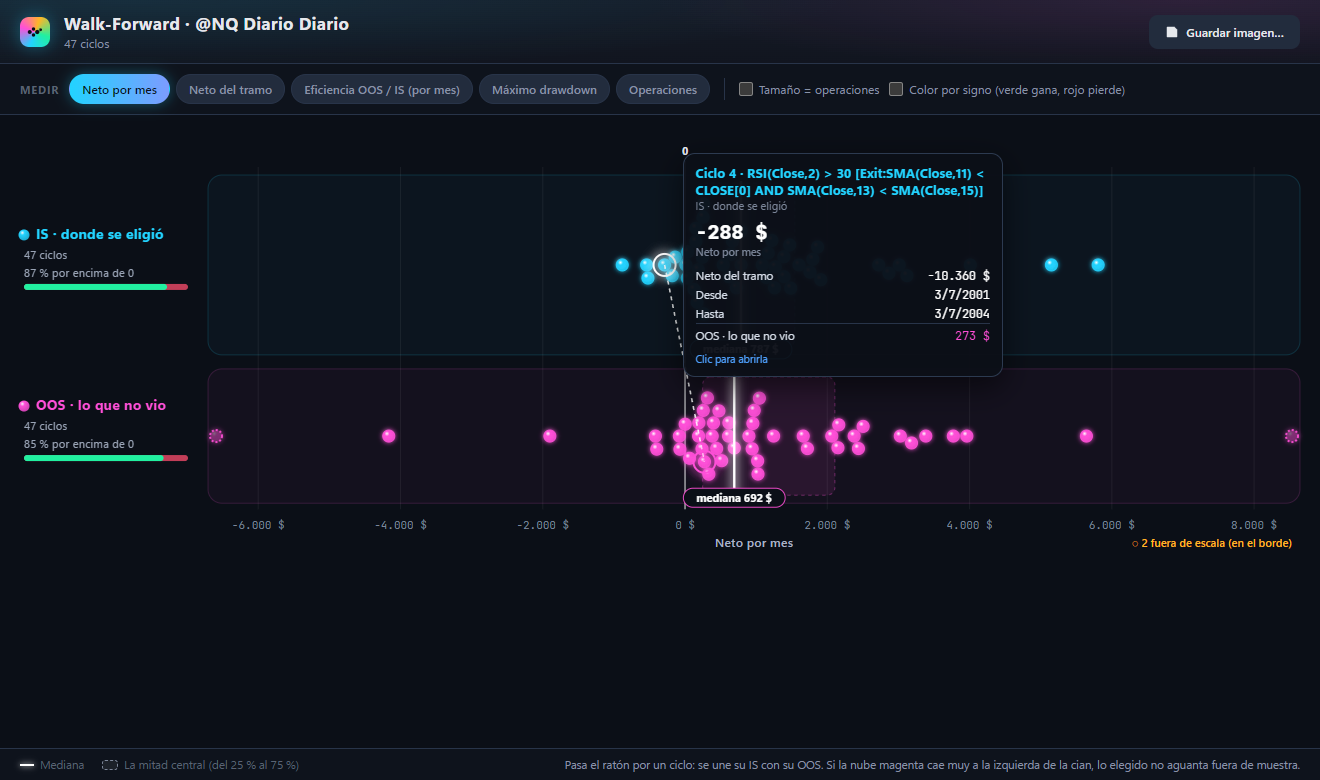Image resolution: width=1320 pixels, height=780 pixels.
Task: Click the 'Neto por mes' axis title
Action: click(754, 543)
